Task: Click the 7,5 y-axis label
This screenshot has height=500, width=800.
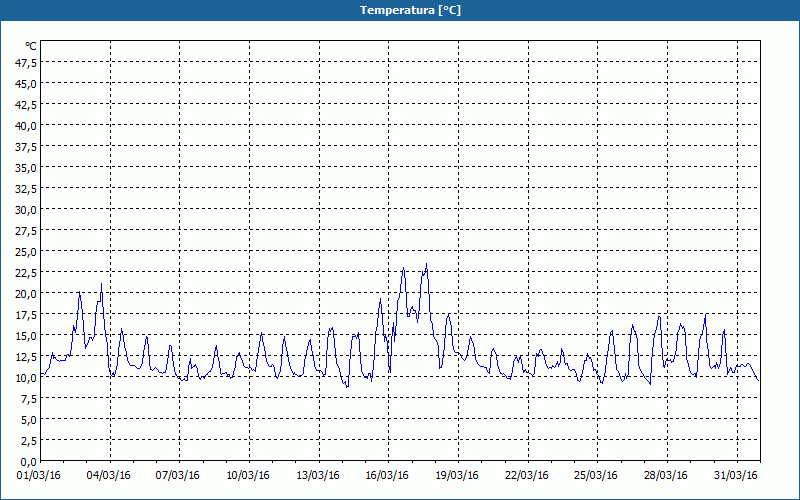Action: [29, 399]
